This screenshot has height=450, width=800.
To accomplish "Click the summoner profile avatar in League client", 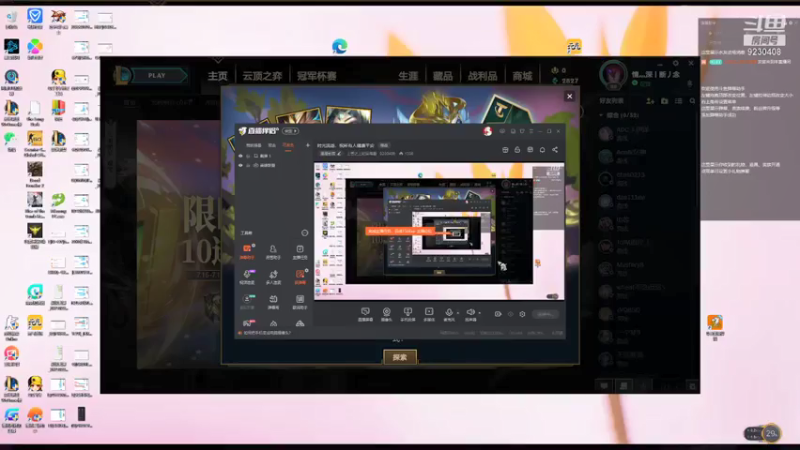I will (x=613, y=74).
